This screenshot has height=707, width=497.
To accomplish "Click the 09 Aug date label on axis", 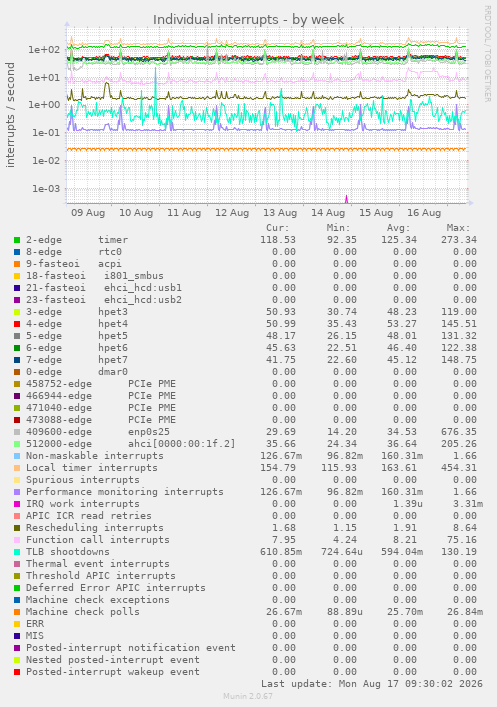I will click(88, 213).
